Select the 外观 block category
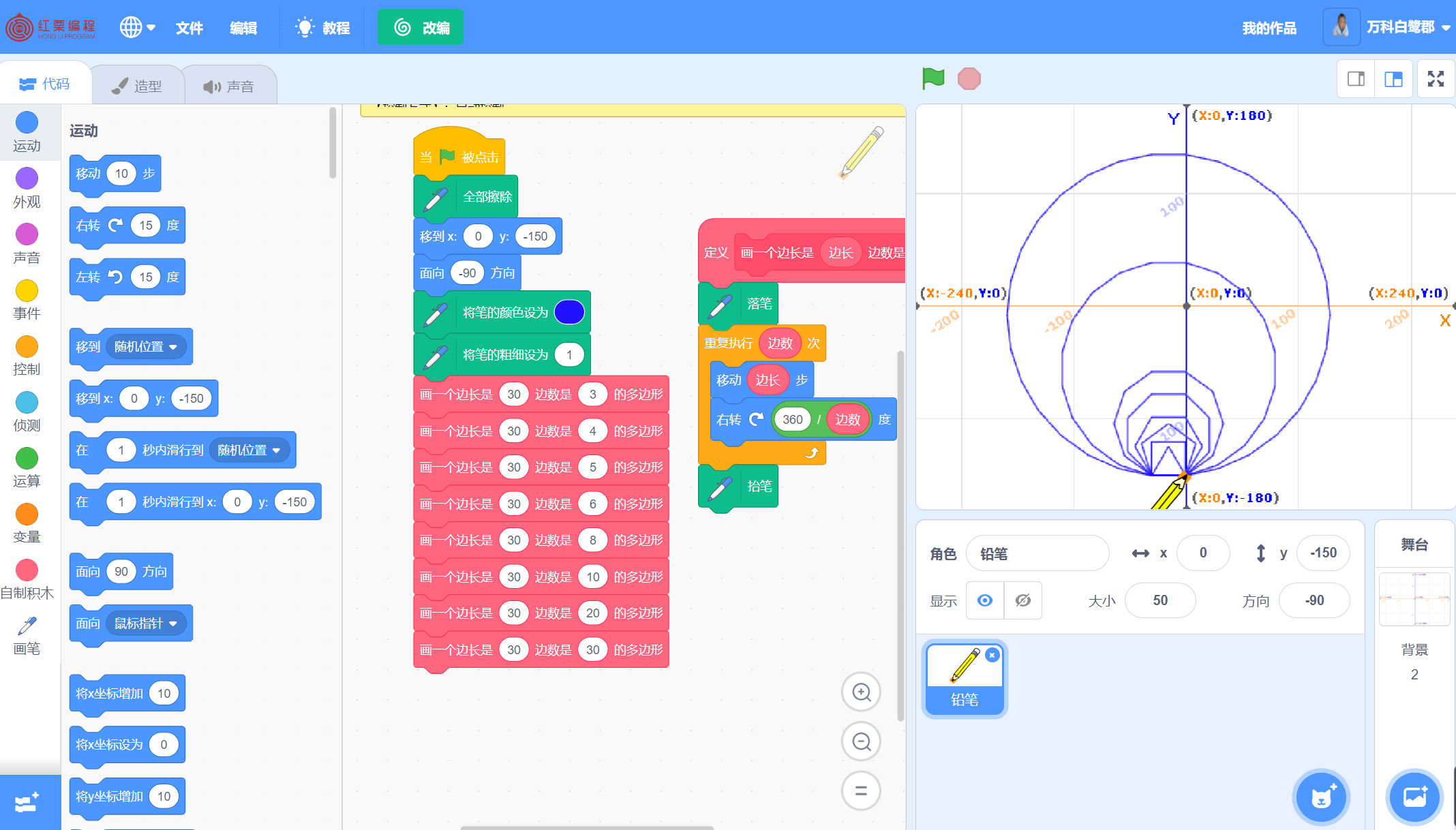1456x830 pixels. point(27,188)
